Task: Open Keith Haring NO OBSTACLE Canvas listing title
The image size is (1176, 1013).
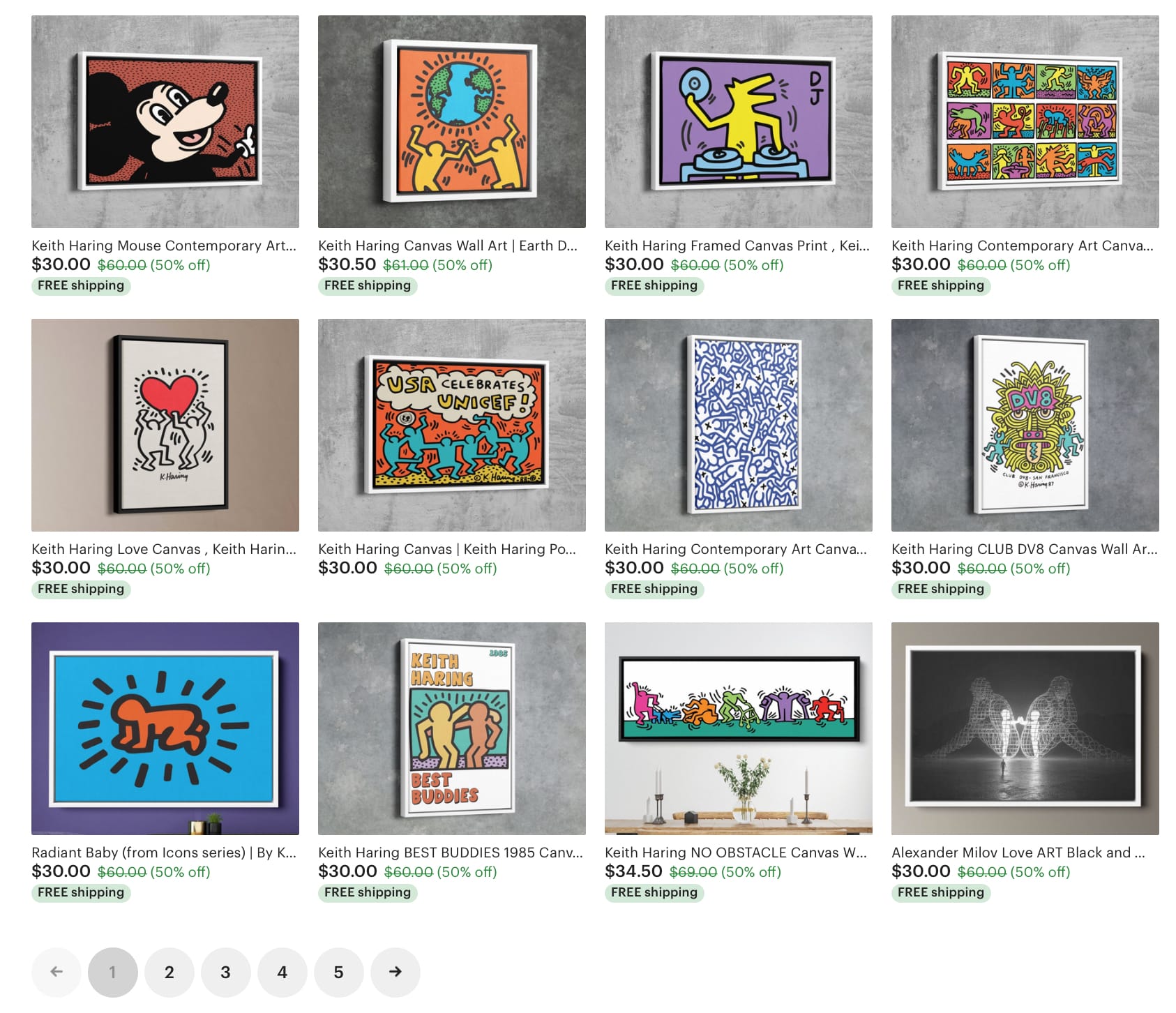Action: pyautogui.click(x=736, y=853)
